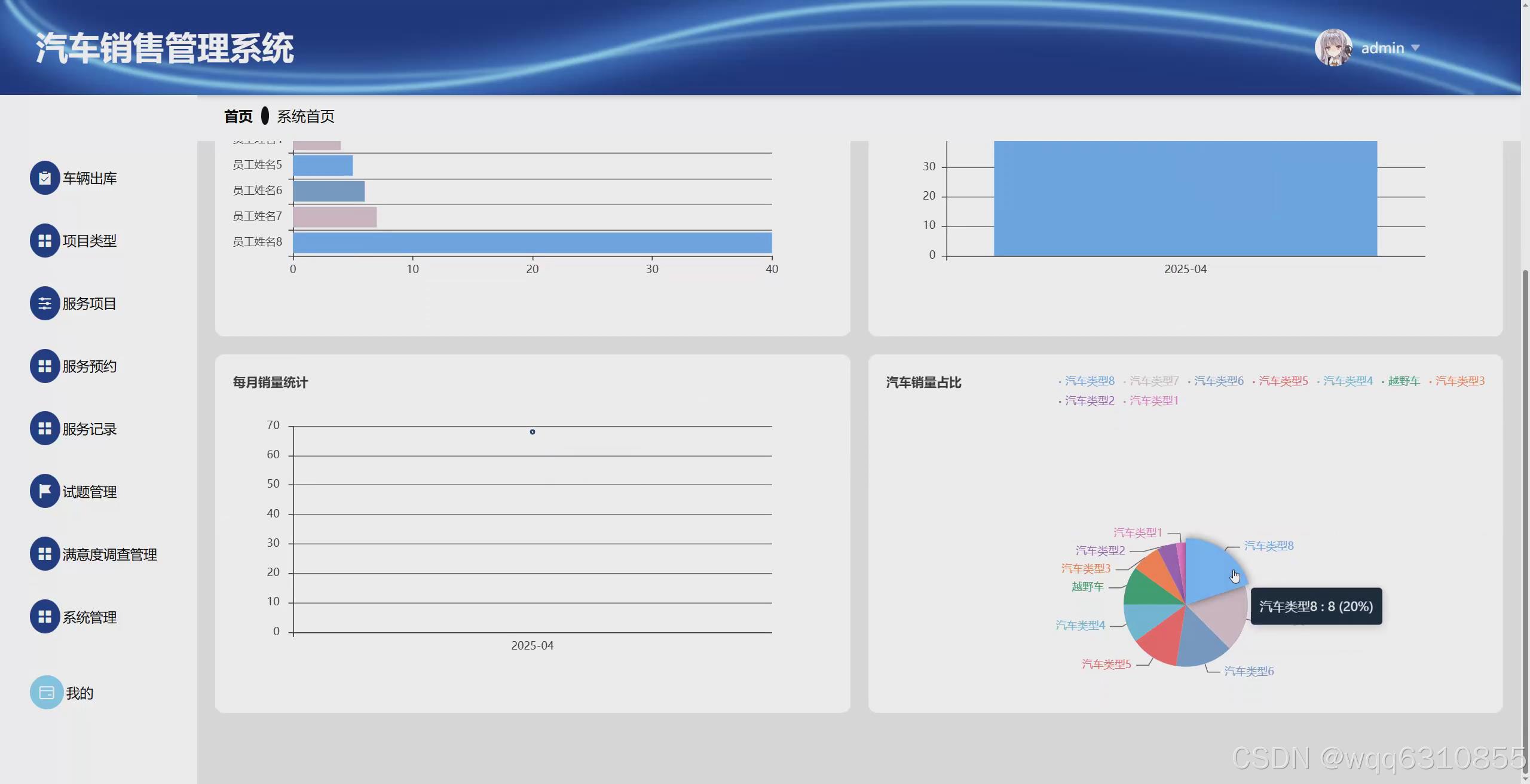Select the 试题管理 menu label

tap(90, 492)
